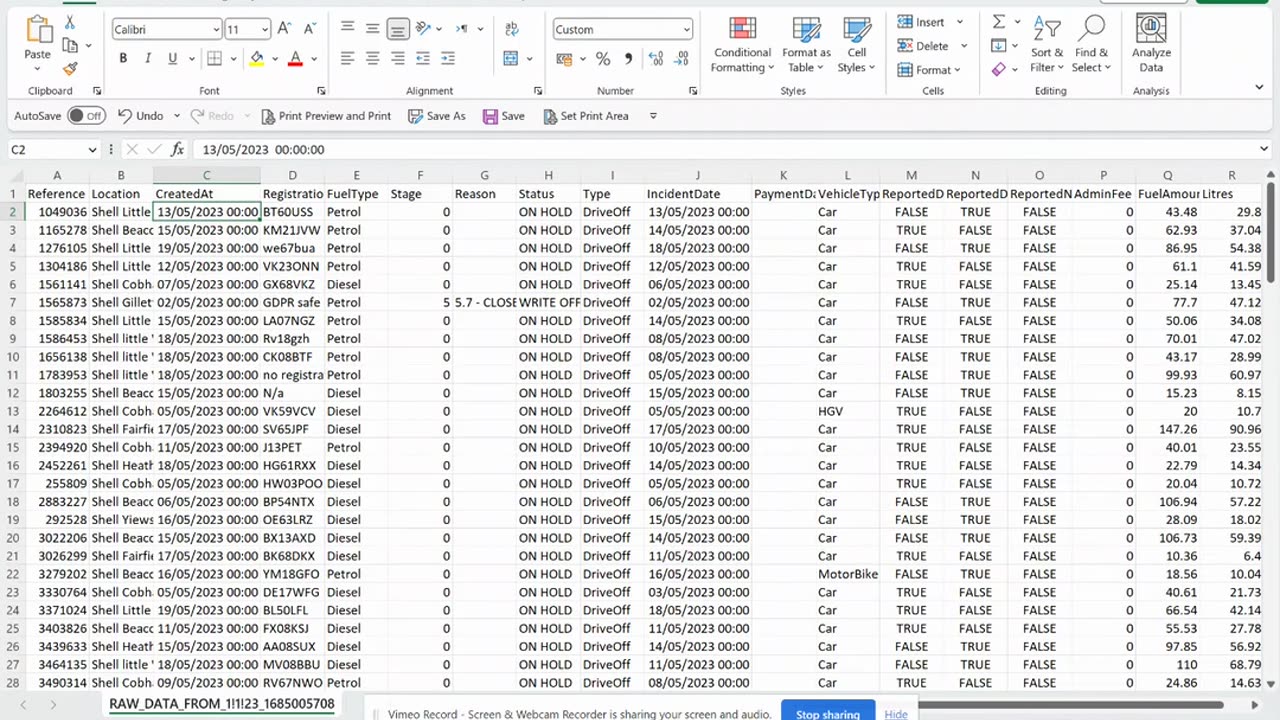
Task: Select Middle Align icon
Action: tap(372, 28)
